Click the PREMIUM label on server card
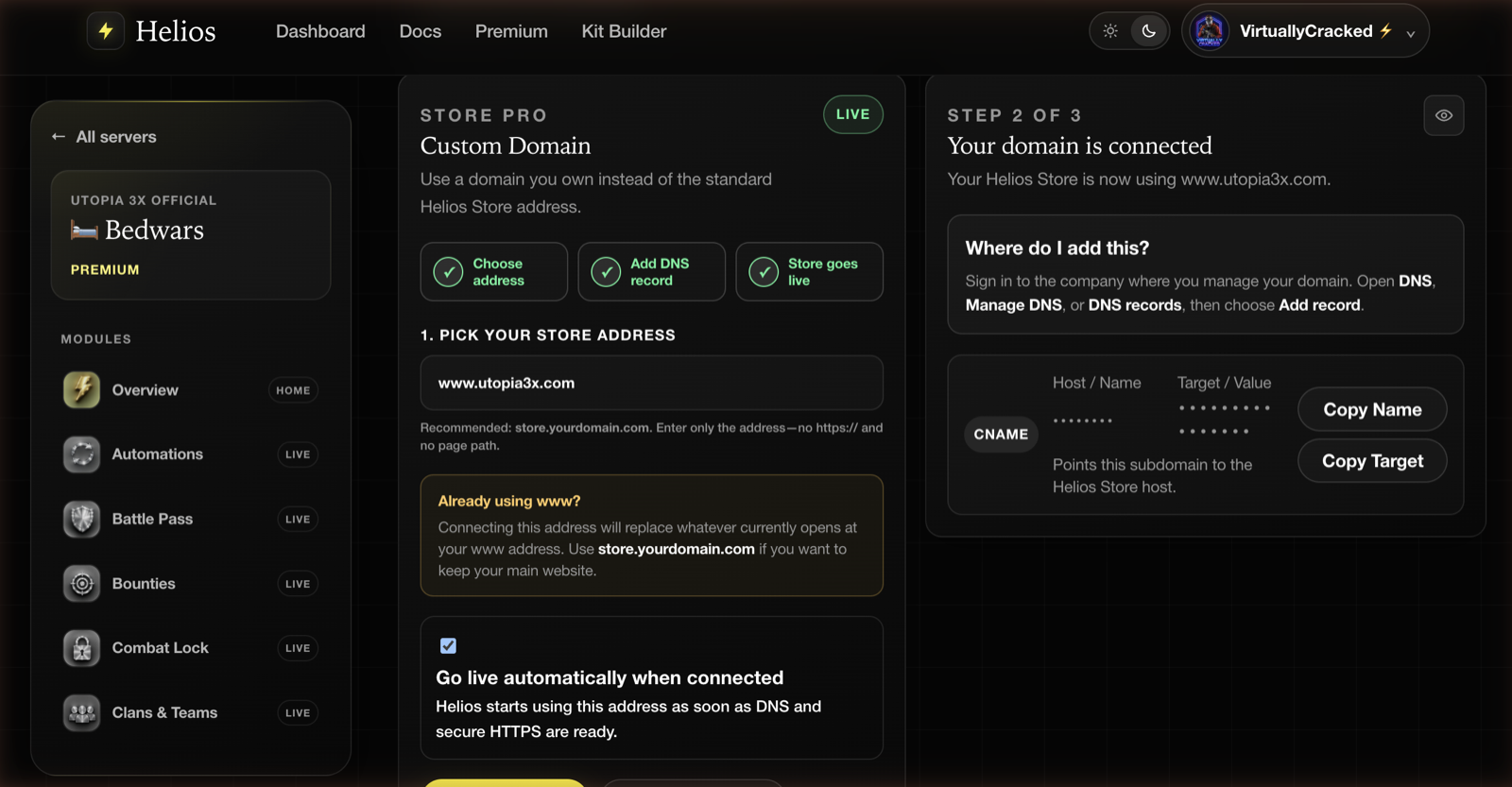 coord(105,269)
